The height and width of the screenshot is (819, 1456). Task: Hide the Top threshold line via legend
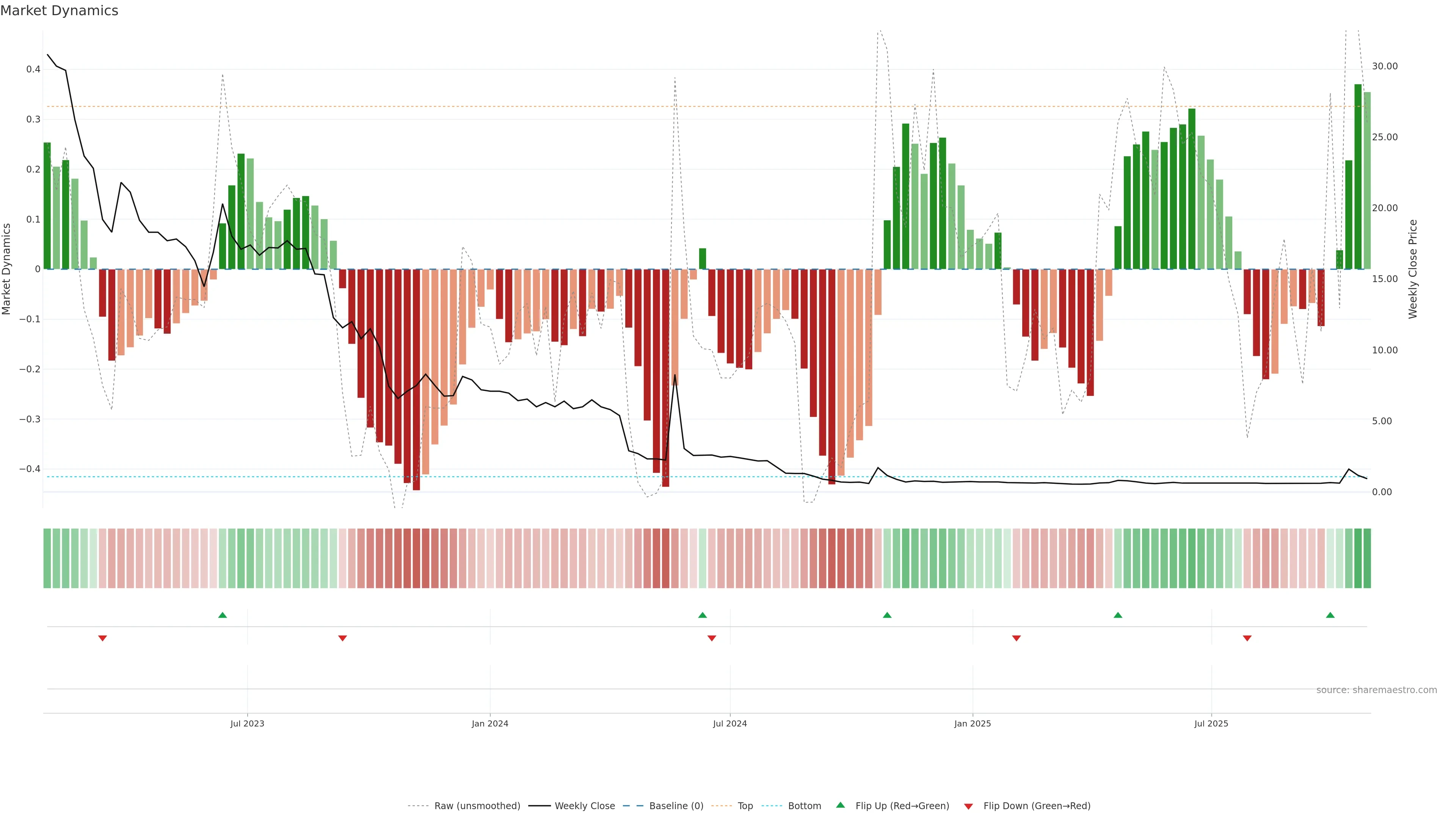pyautogui.click(x=745, y=806)
